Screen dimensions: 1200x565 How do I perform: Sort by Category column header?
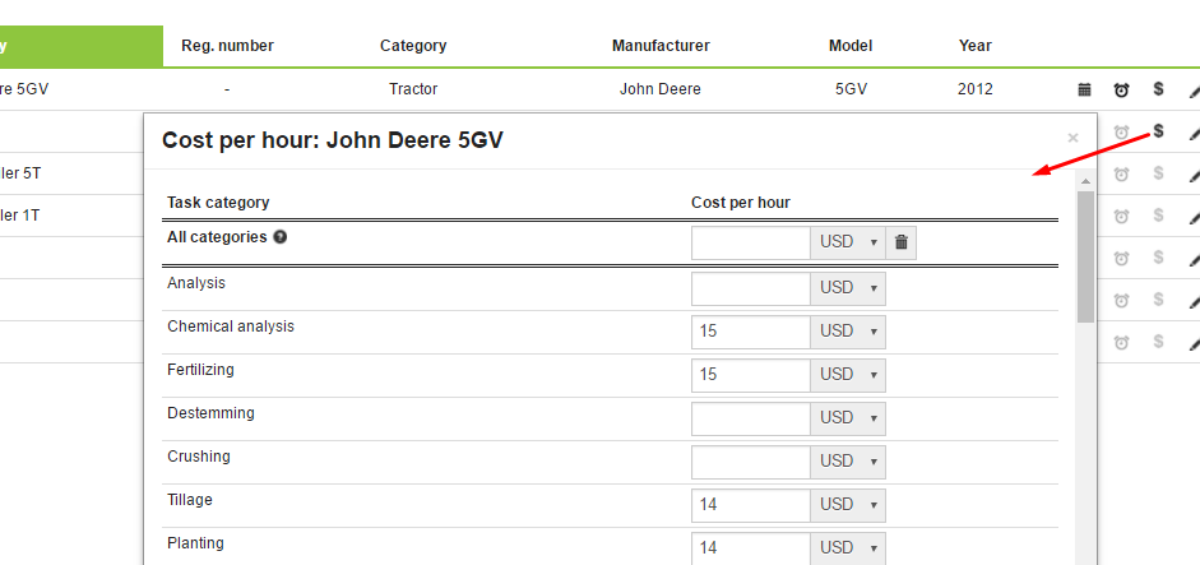pyautogui.click(x=413, y=45)
